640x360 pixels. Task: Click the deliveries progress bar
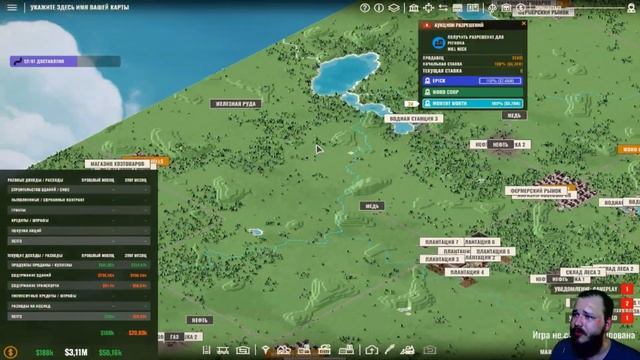(65, 61)
